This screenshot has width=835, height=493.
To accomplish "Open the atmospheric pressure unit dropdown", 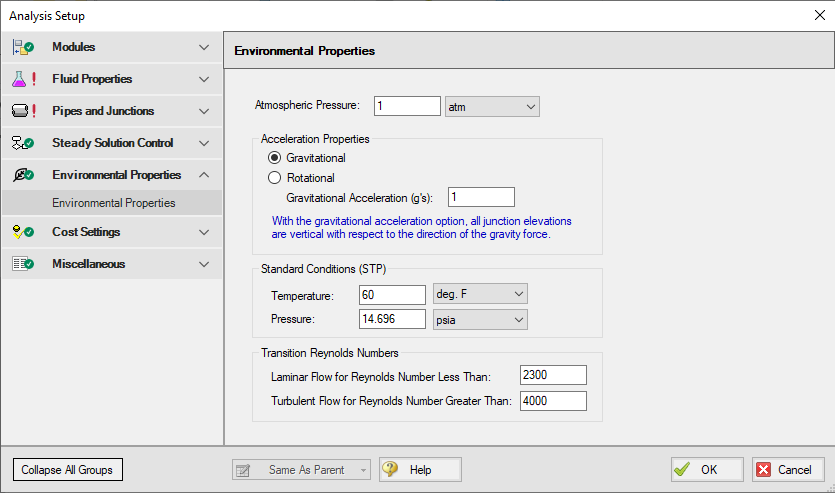I will click(x=491, y=106).
